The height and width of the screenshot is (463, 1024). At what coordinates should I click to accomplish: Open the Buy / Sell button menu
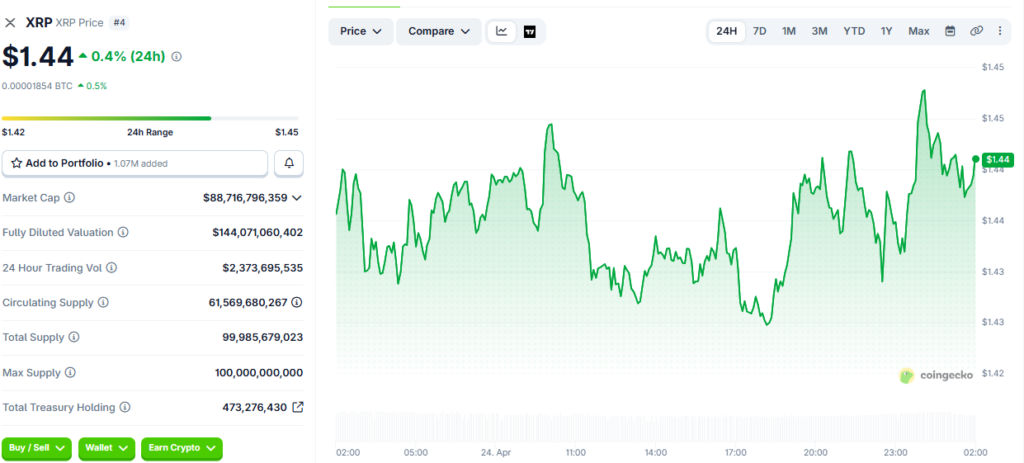click(x=38, y=448)
